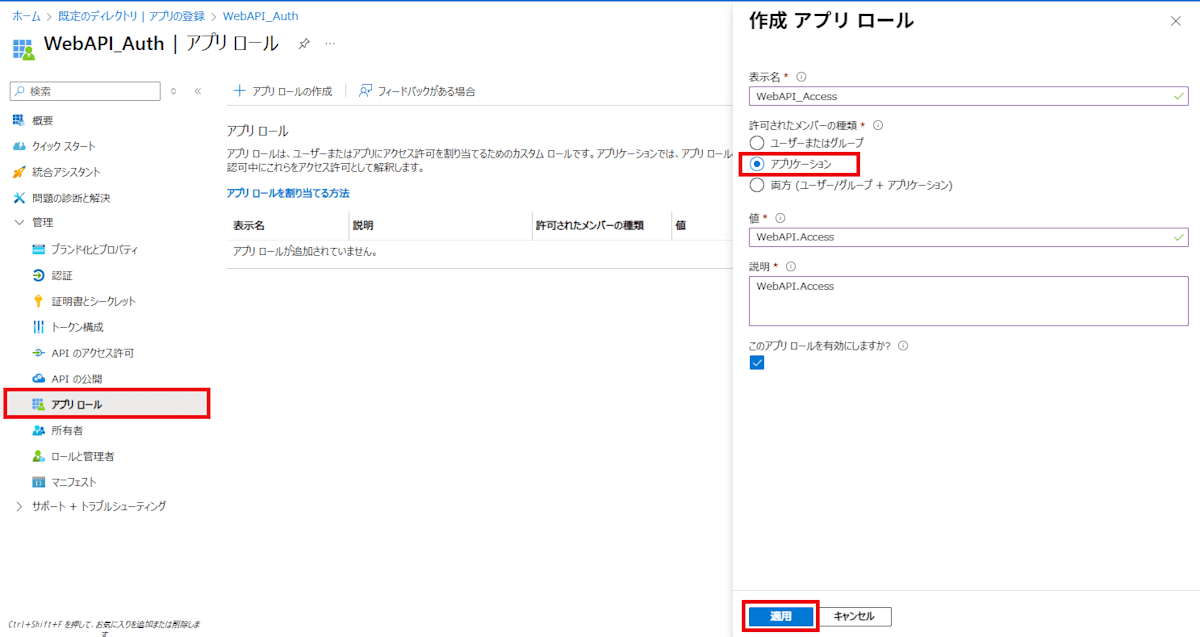Open the トークン構成 menu item
The image size is (1200, 637).
tap(77, 327)
